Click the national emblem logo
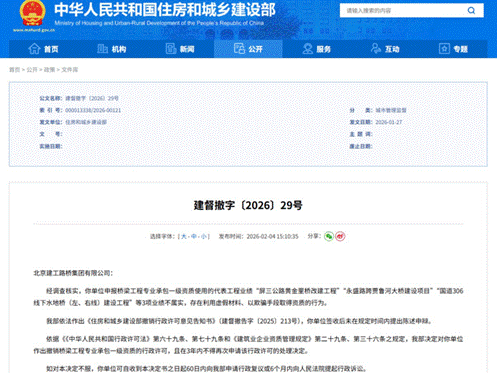 click(x=32, y=13)
